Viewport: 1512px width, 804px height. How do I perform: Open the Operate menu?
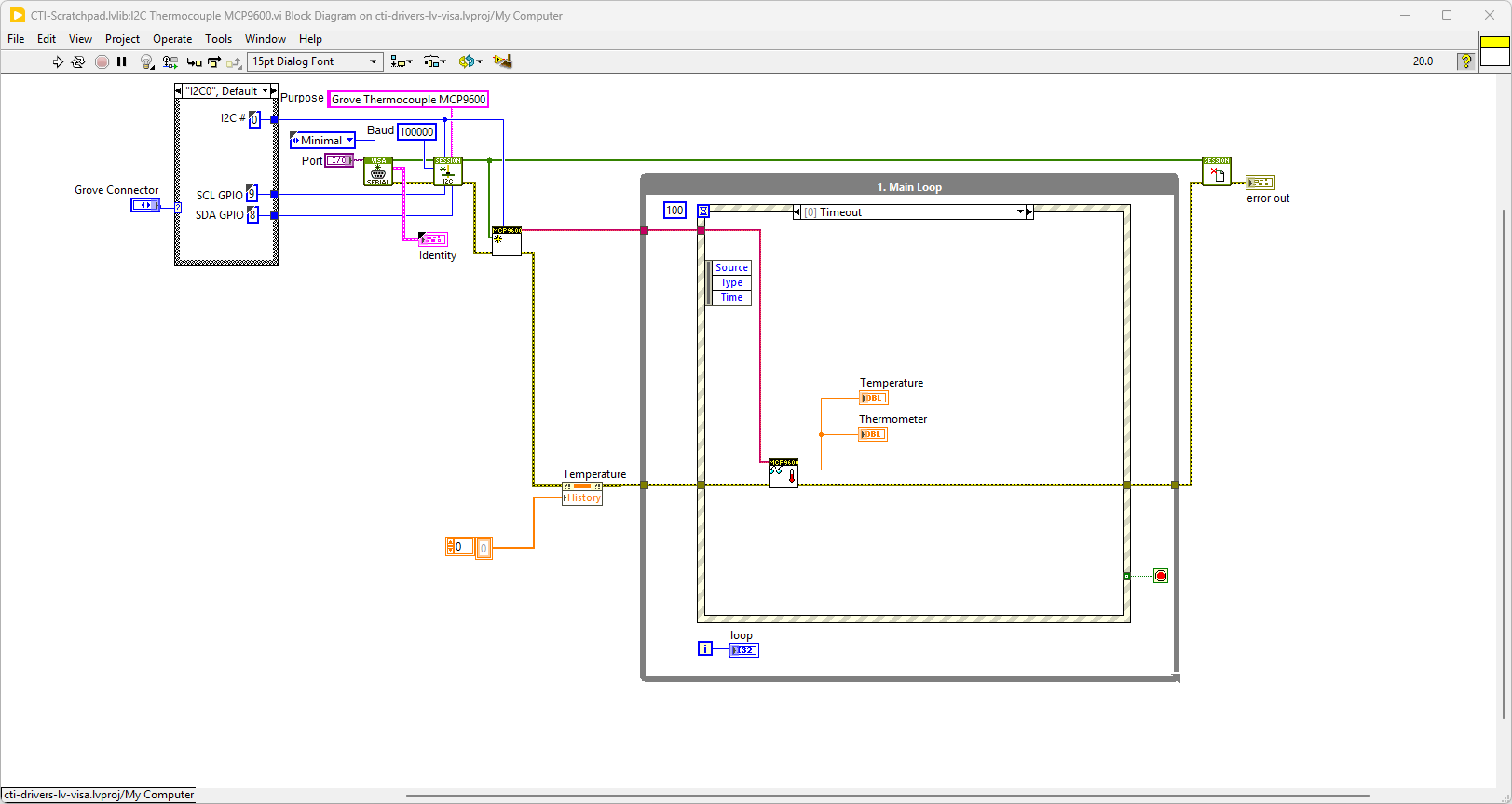172,39
